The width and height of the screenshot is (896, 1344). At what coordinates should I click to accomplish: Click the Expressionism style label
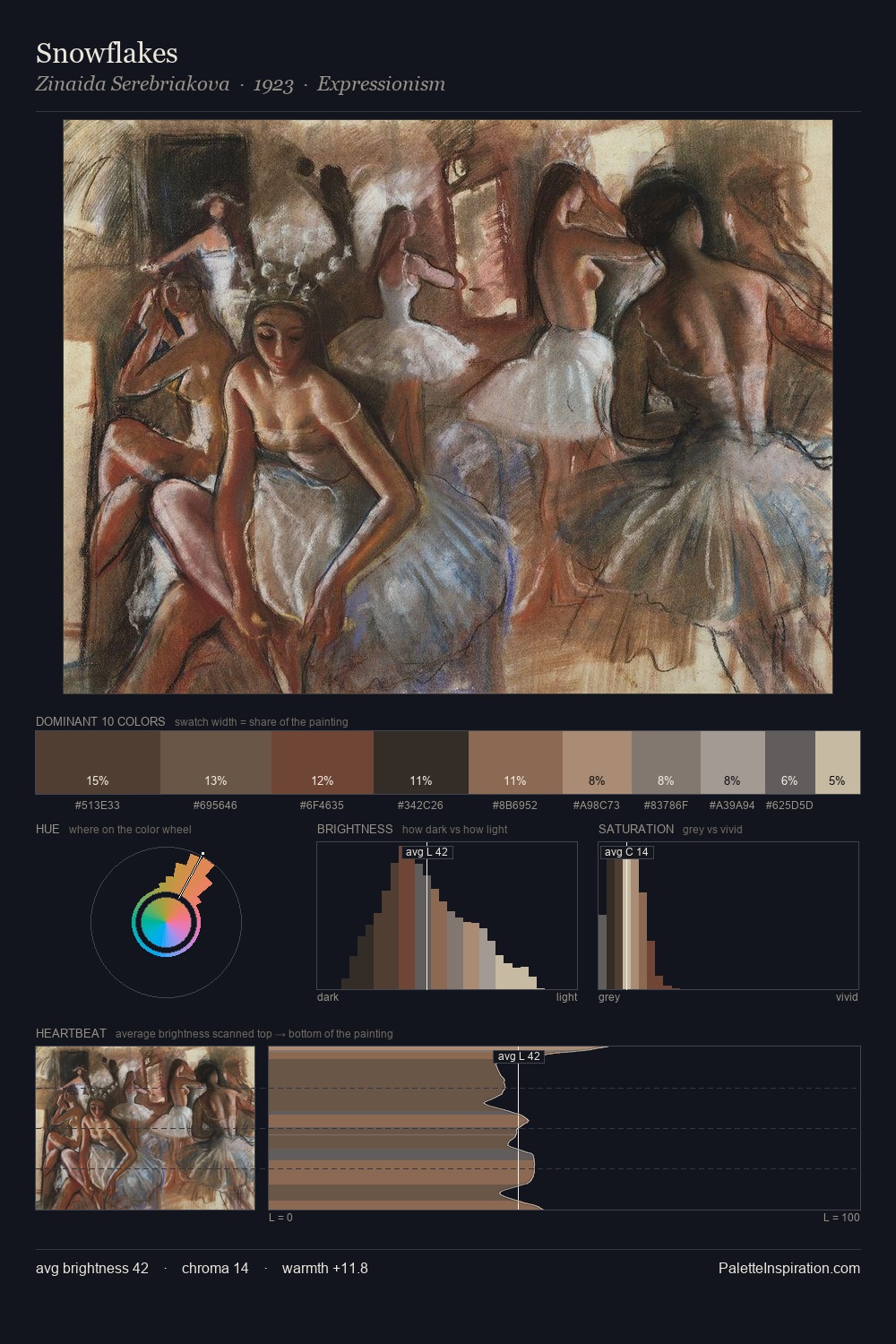point(381,84)
